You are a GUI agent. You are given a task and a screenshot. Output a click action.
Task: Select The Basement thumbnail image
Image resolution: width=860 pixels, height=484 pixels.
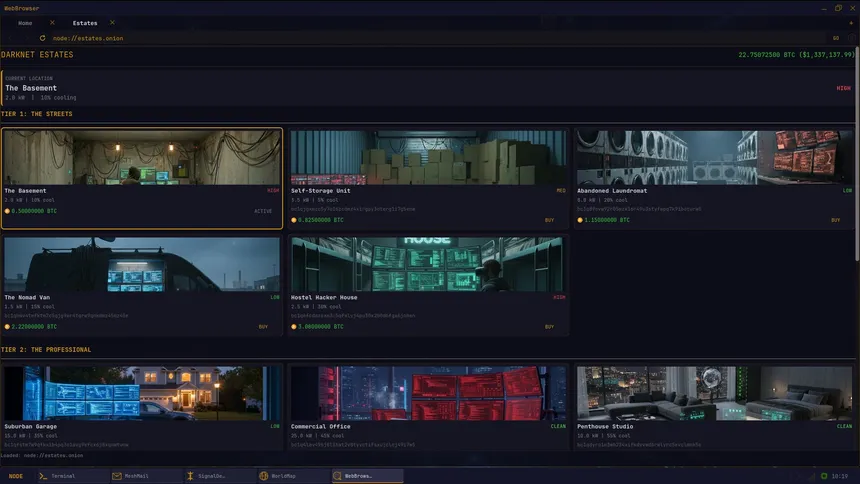point(142,157)
